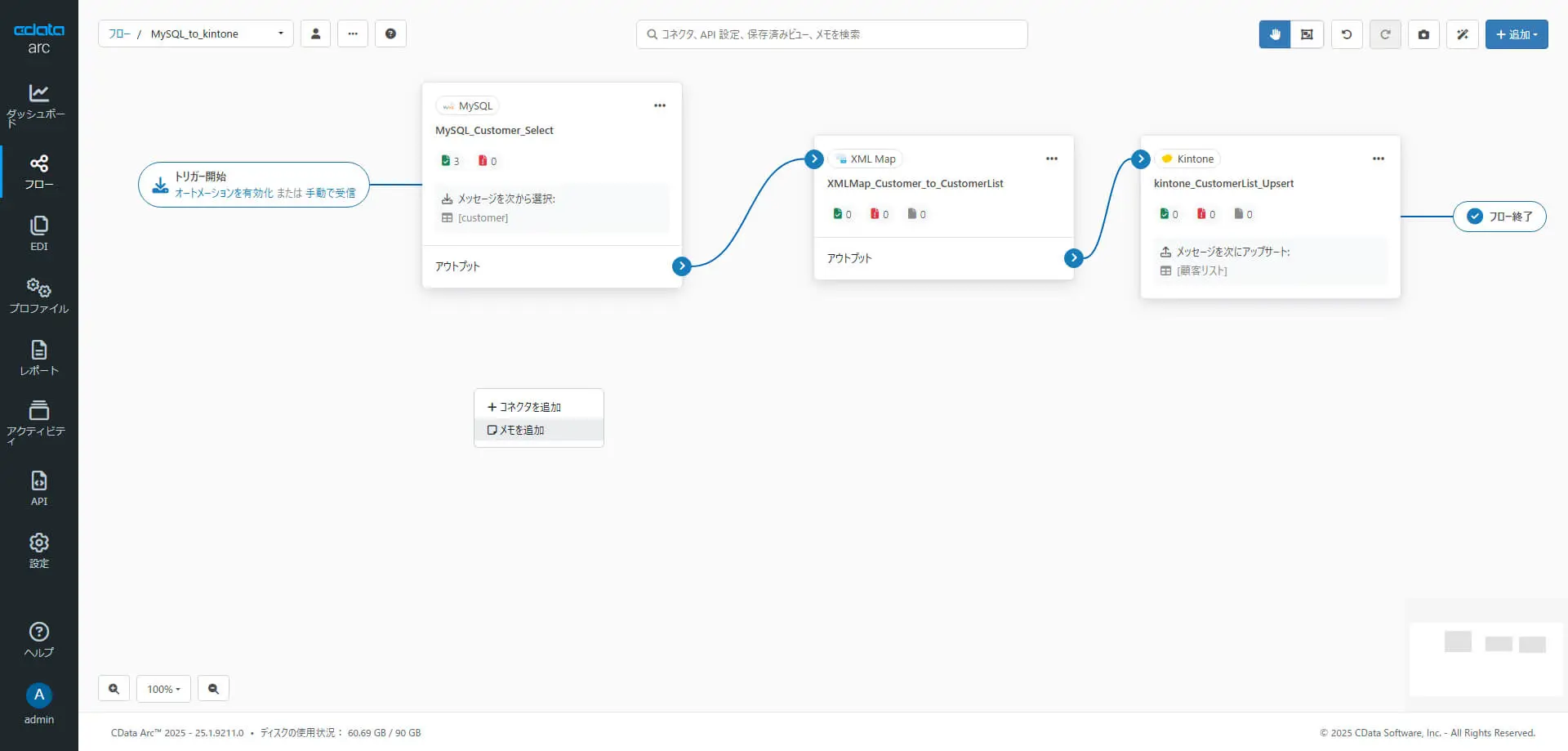Click the Kintone green success count
Image resolution: width=1568 pixels, height=751 pixels.
[1169, 214]
